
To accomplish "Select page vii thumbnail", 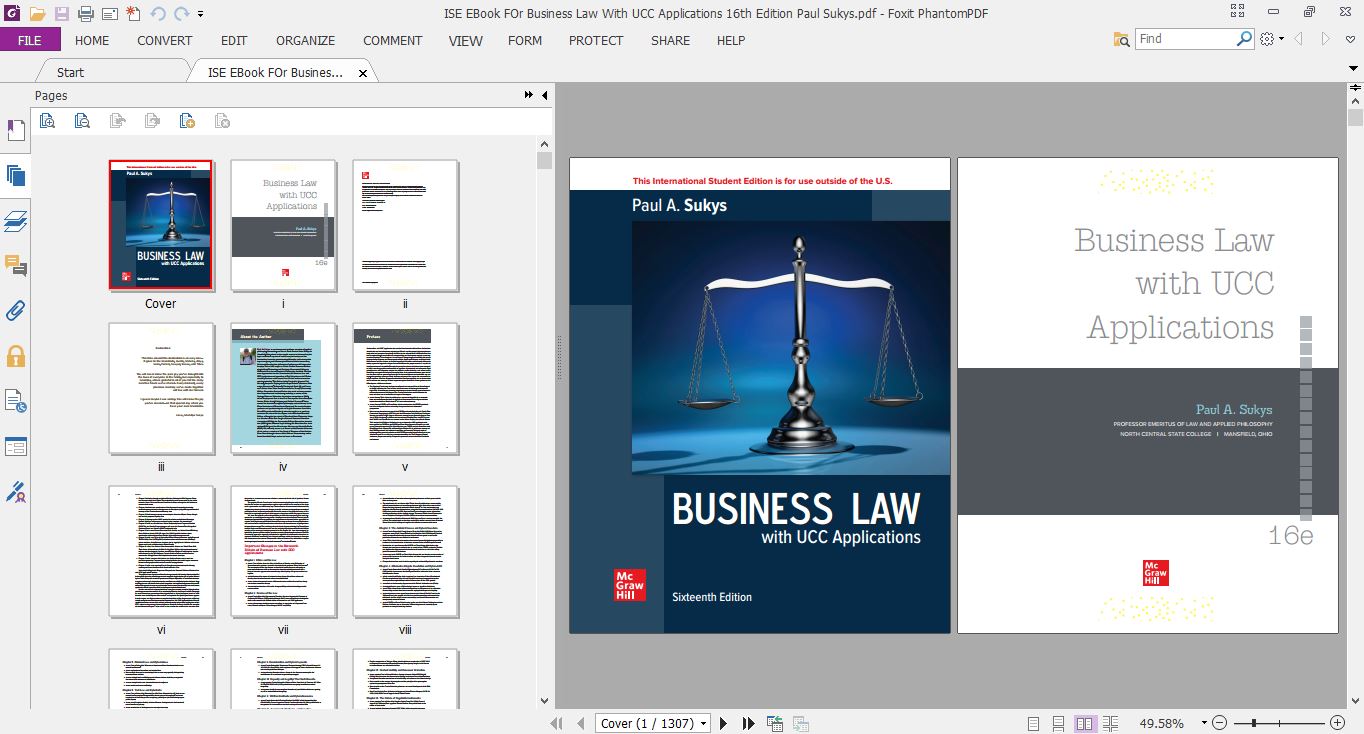I will click(x=283, y=551).
